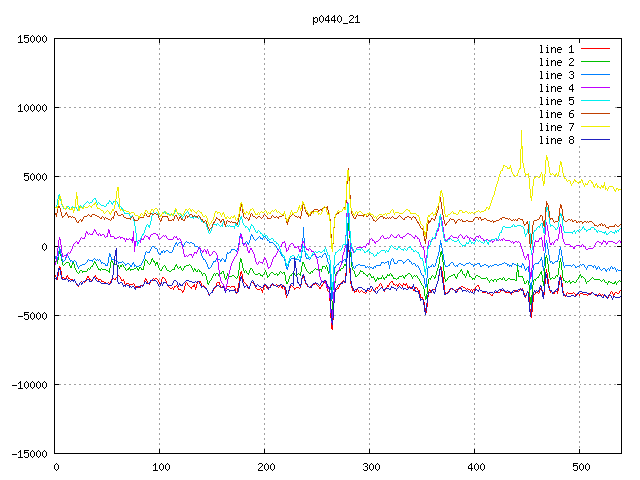Click the 15000 y-axis tick label
Viewport: 640px width, 480px height.
32,39
